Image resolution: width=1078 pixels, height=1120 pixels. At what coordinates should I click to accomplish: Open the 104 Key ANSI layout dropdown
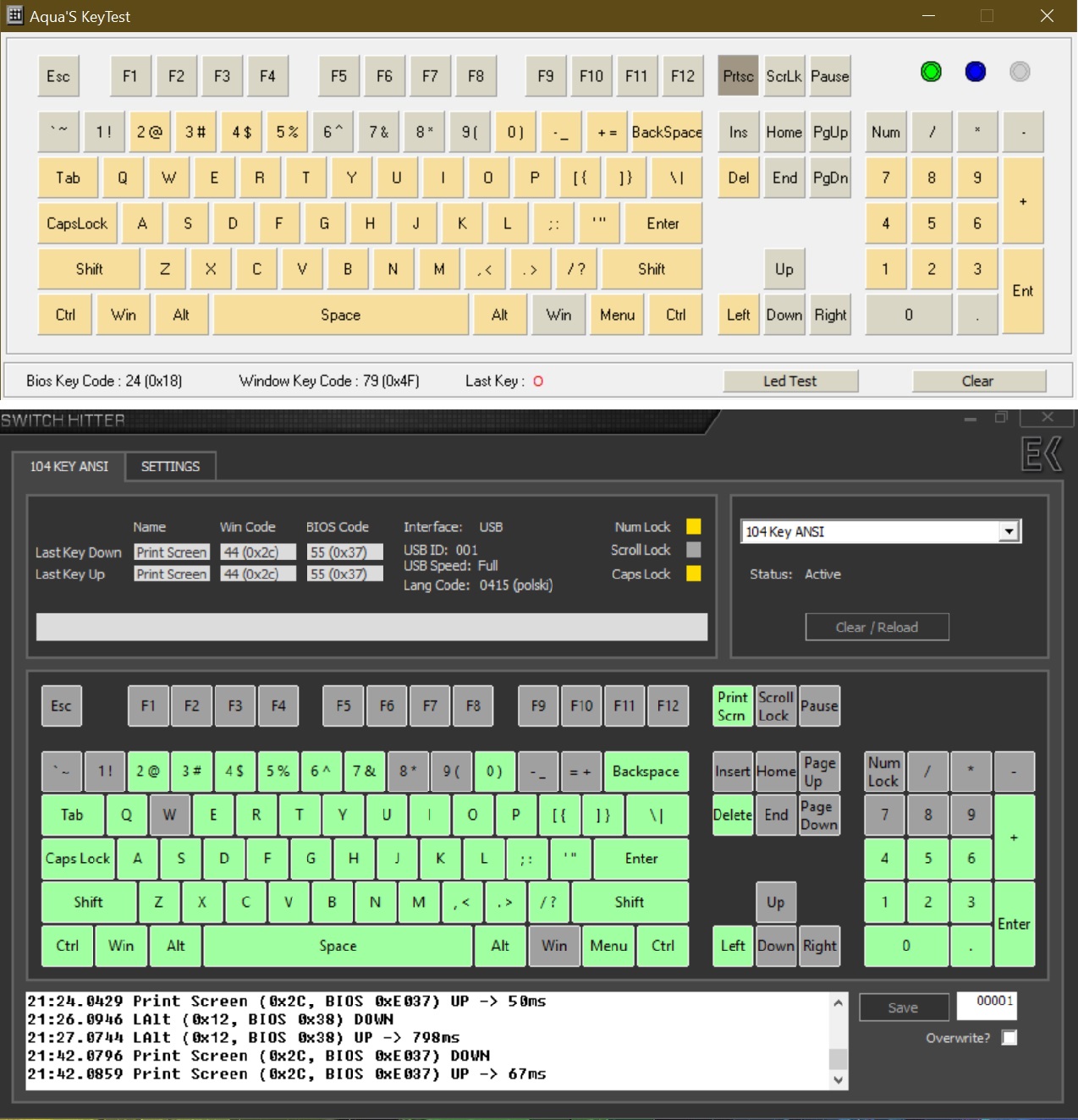(x=1009, y=531)
